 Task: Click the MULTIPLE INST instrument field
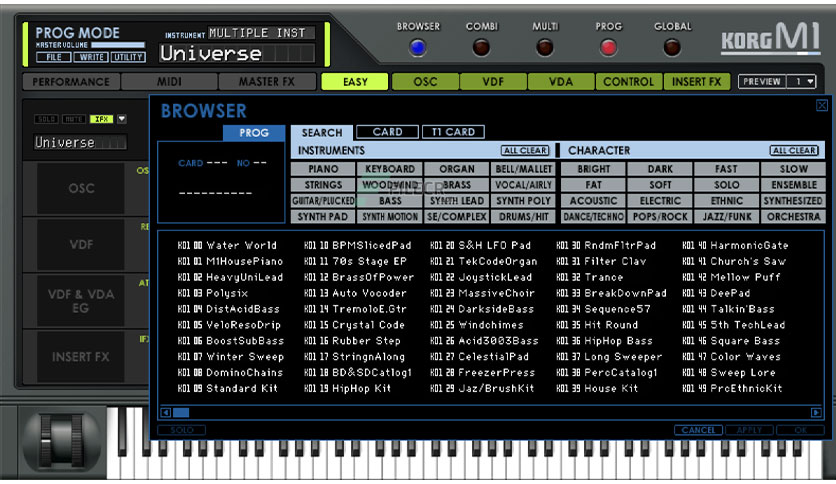[261, 33]
